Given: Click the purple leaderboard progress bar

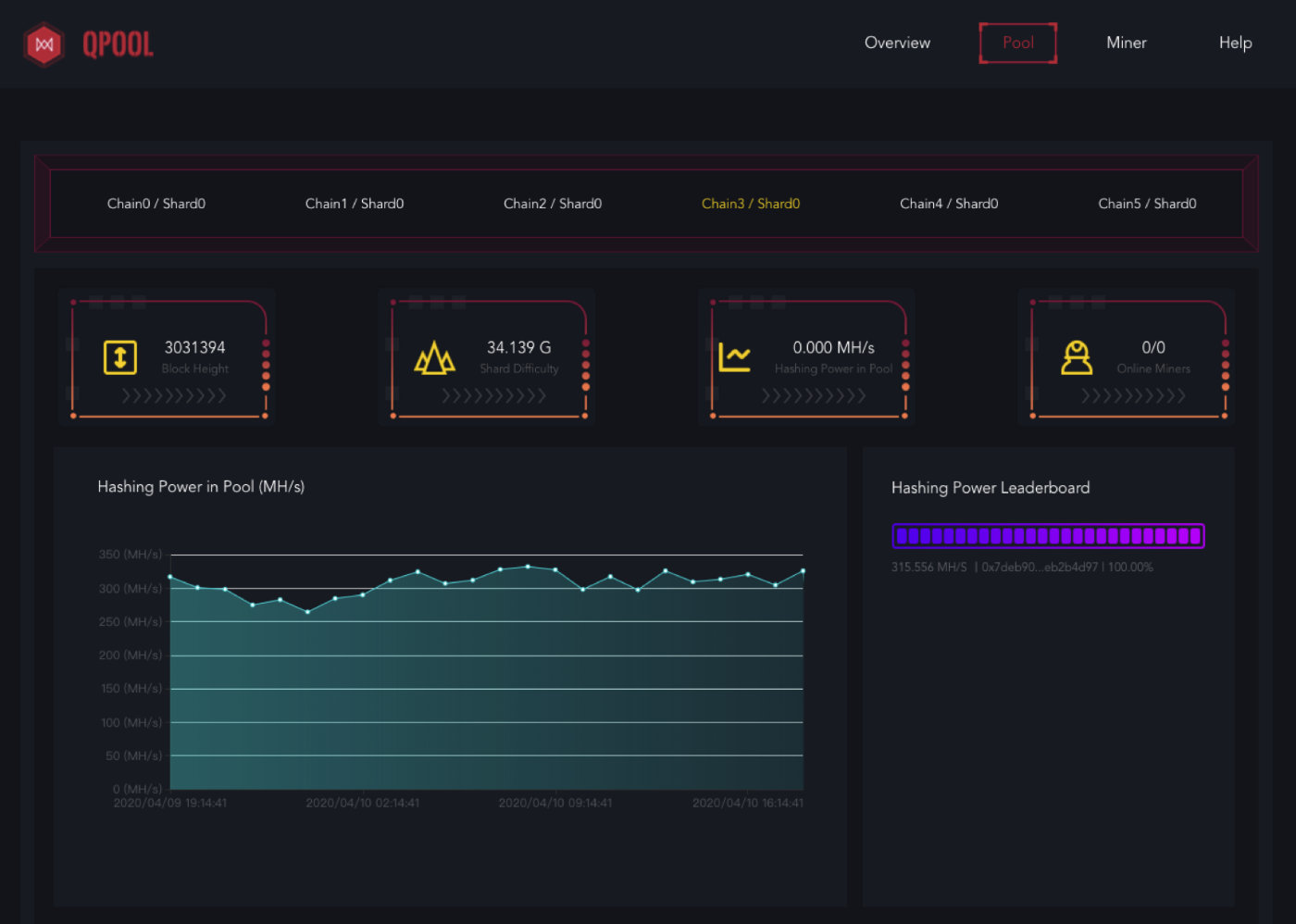Looking at the screenshot, I should [x=1048, y=536].
